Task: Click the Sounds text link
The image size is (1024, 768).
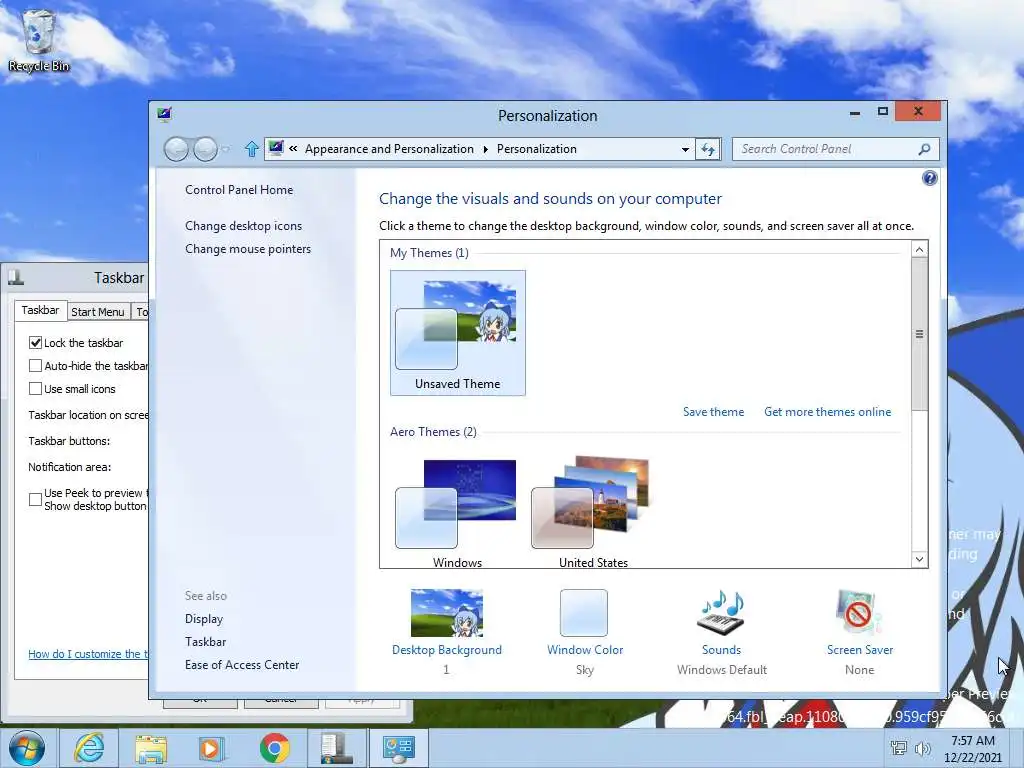Action: click(x=721, y=650)
